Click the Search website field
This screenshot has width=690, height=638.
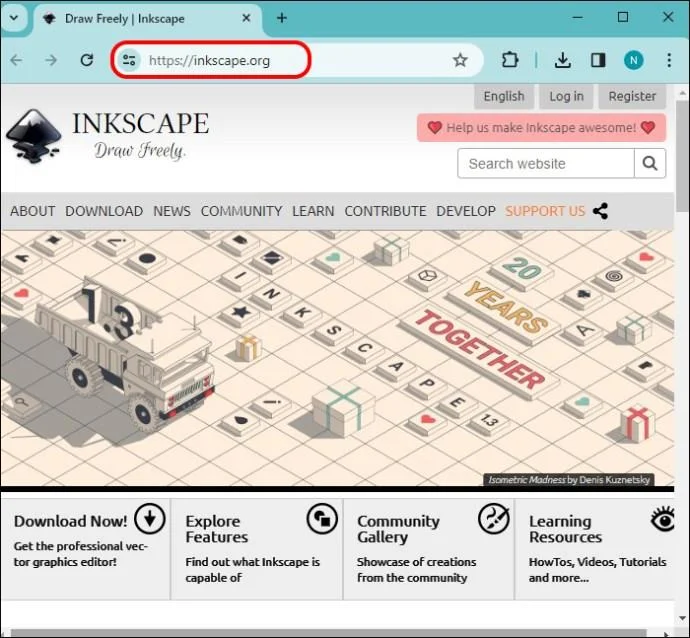pyautogui.click(x=546, y=164)
